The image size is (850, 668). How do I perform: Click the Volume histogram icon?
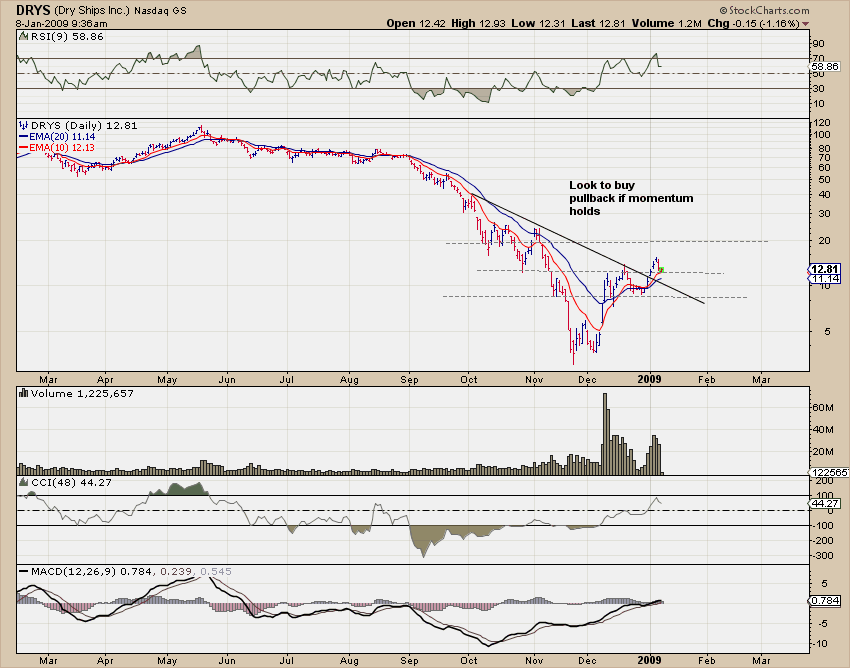click(23, 393)
